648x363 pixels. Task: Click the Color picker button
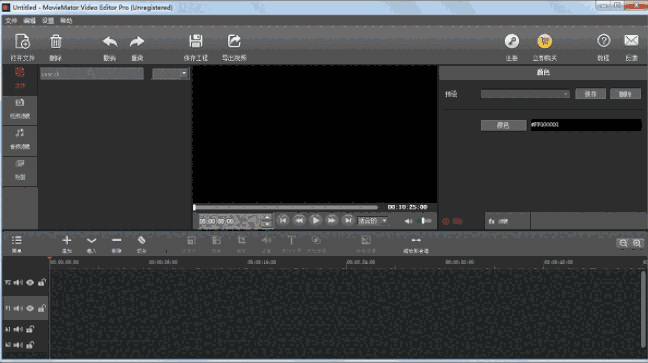click(x=503, y=125)
